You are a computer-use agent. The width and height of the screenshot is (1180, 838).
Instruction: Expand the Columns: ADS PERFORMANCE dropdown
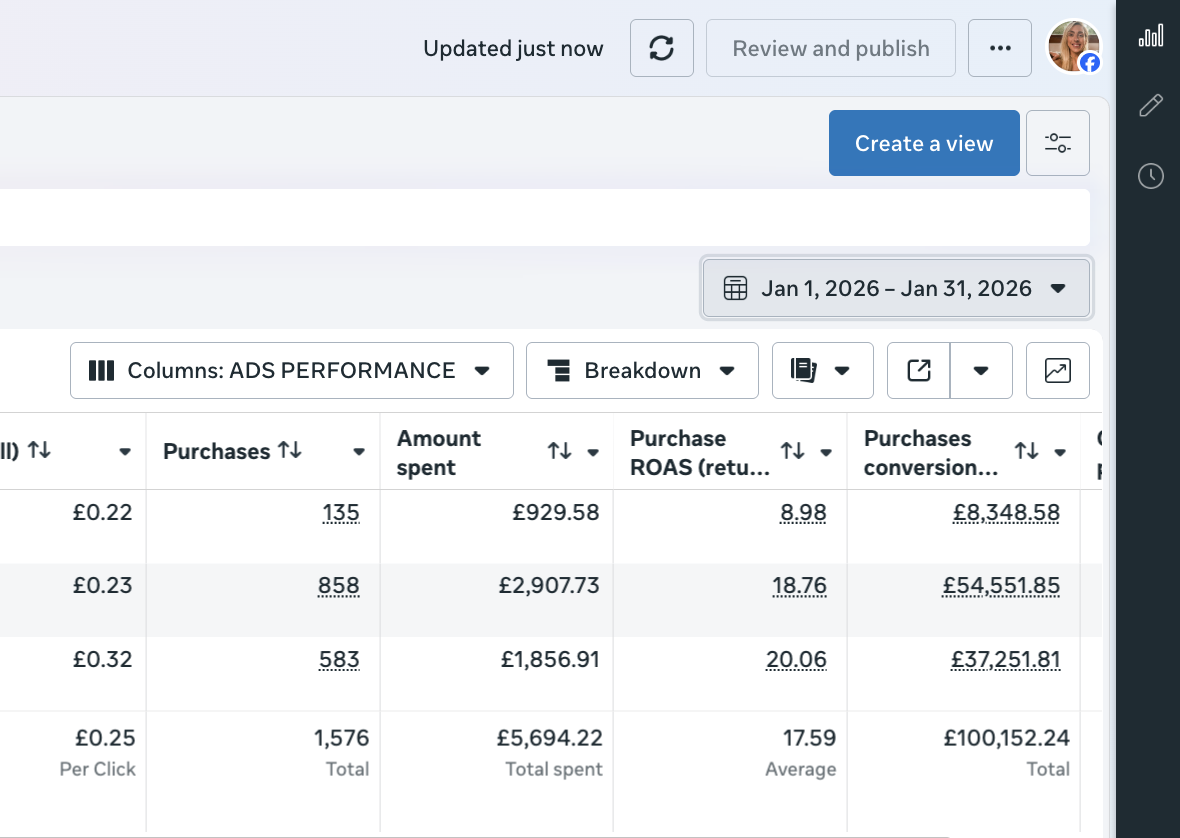(291, 371)
